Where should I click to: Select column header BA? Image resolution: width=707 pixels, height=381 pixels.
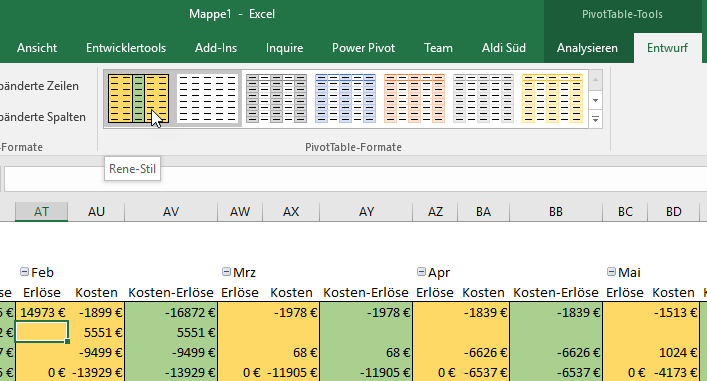click(x=483, y=211)
